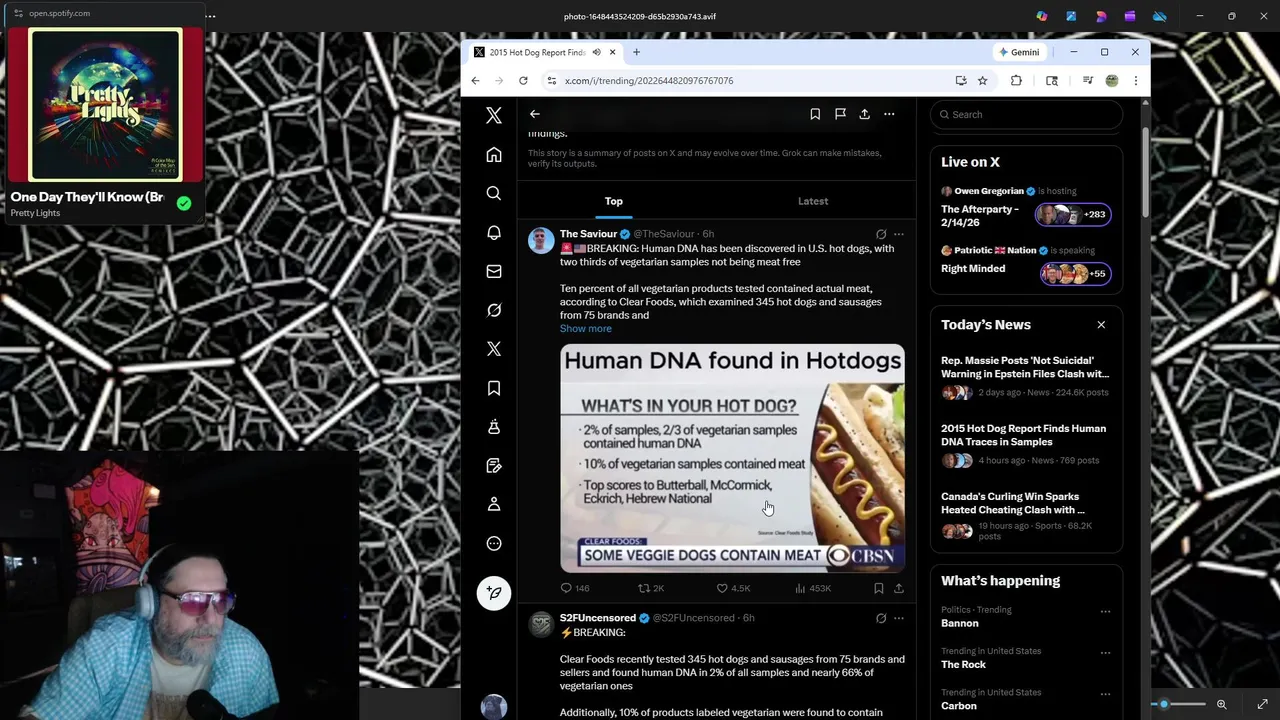The width and height of the screenshot is (1280, 720).
Task: Expand The Saviour post with Show more
Action: coord(586,329)
